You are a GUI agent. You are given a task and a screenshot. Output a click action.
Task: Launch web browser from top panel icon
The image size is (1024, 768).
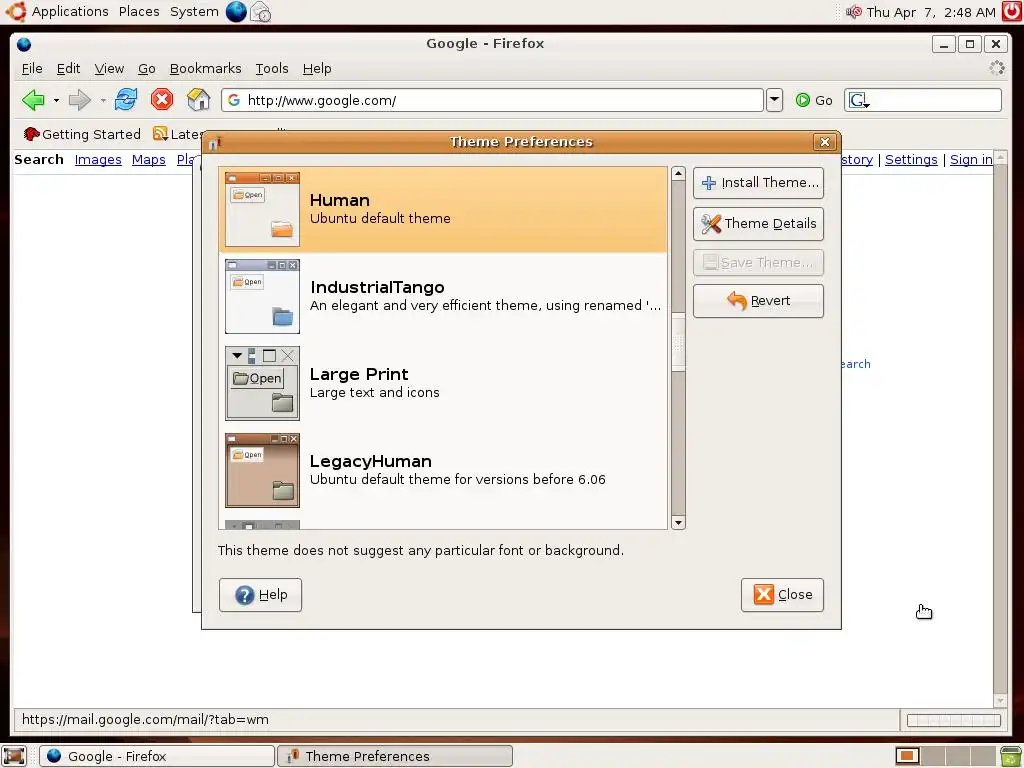click(236, 11)
